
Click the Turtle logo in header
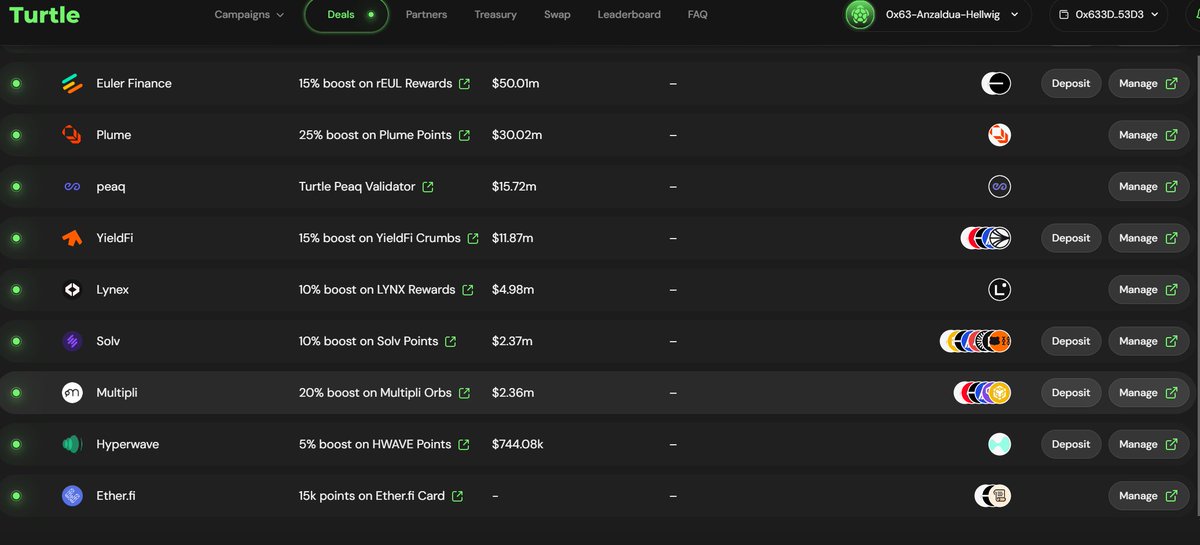pyautogui.click(x=44, y=15)
